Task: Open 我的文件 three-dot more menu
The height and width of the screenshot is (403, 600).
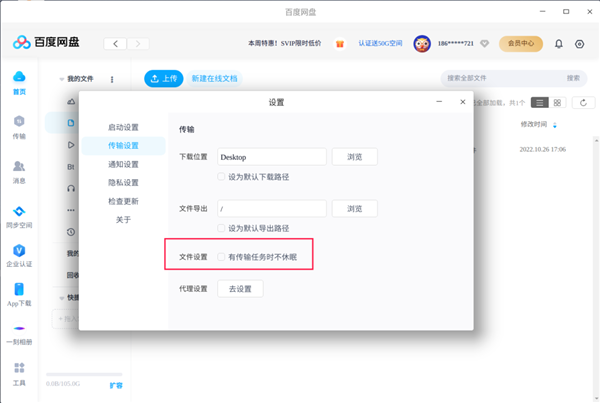Action: (x=112, y=79)
